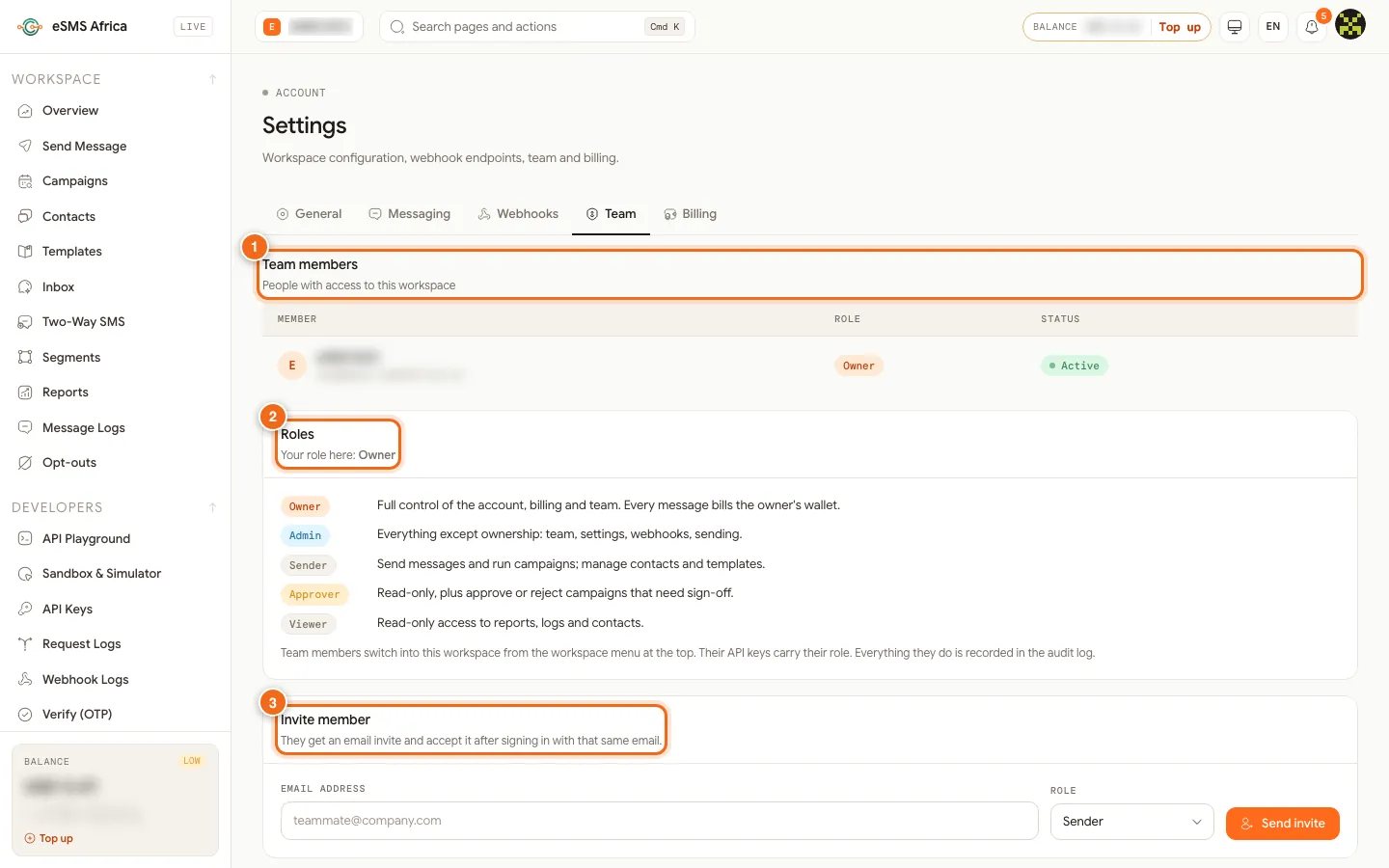Click the monitor icon in top bar
Image resolution: width=1389 pixels, height=868 pixels.
pos(1235,27)
